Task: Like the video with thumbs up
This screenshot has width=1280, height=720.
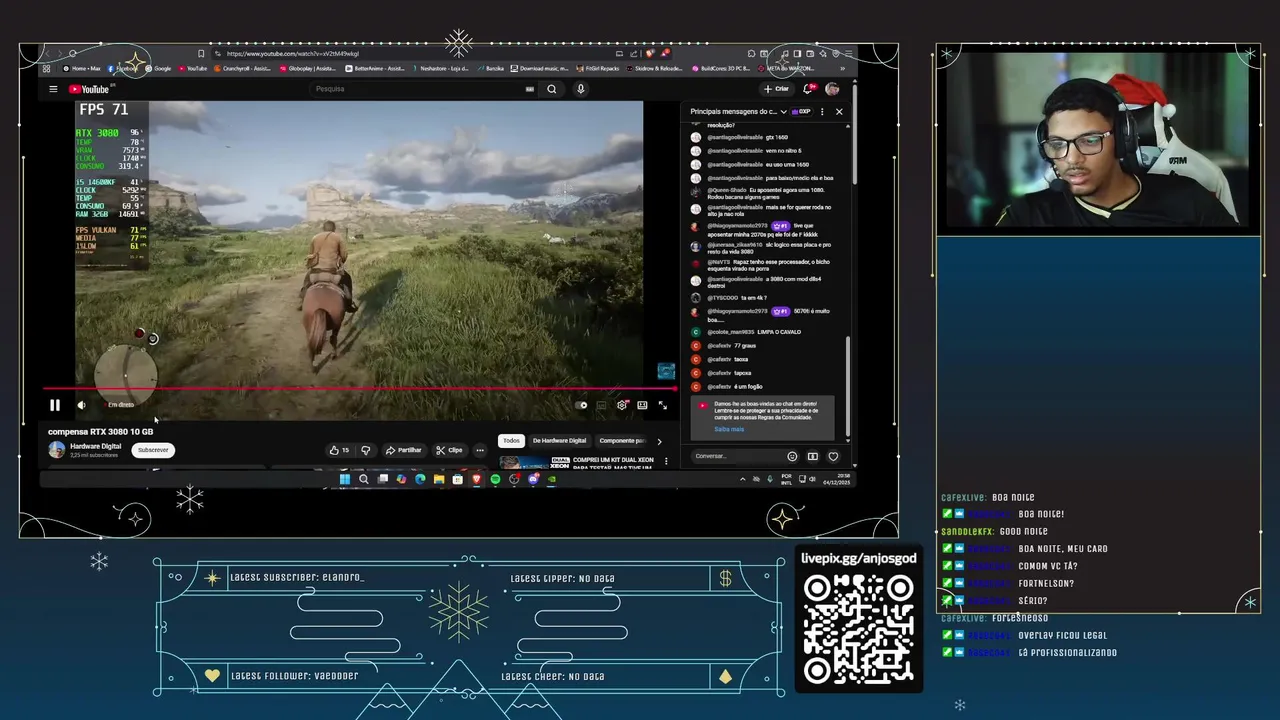Action: (x=339, y=450)
